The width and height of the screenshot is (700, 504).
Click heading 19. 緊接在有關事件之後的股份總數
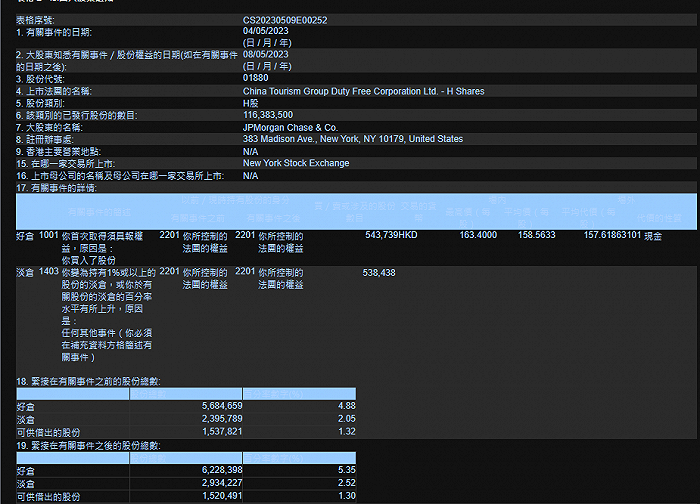(x=88, y=446)
